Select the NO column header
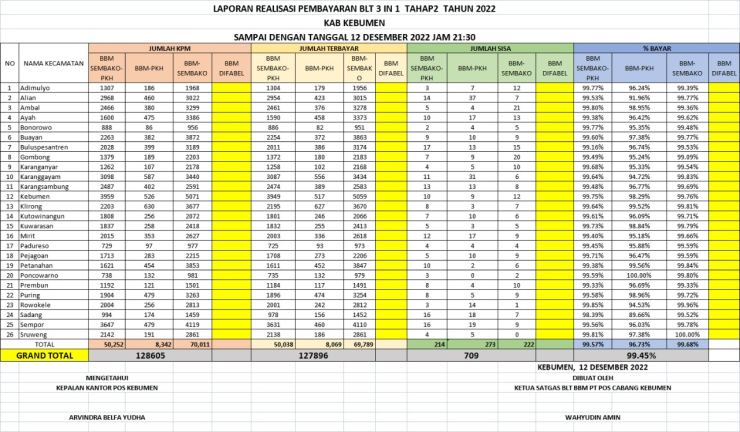740x432 pixels. point(9,63)
